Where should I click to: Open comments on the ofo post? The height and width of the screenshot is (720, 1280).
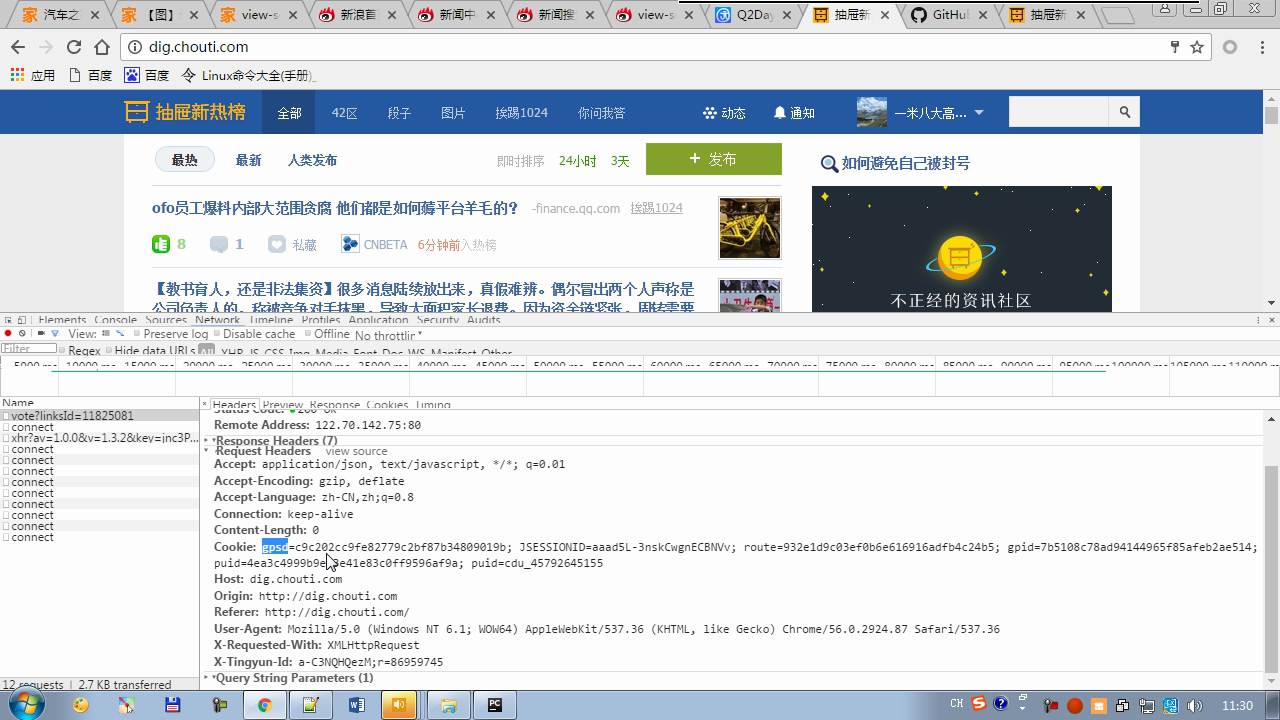pyautogui.click(x=219, y=243)
